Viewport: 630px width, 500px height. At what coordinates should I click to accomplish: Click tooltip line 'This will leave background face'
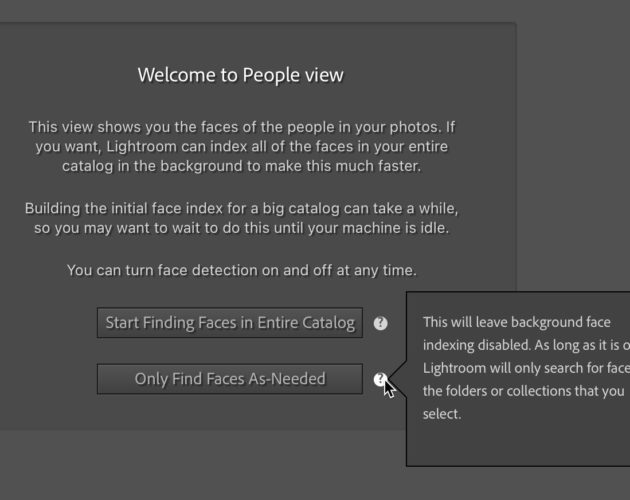click(517, 322)
